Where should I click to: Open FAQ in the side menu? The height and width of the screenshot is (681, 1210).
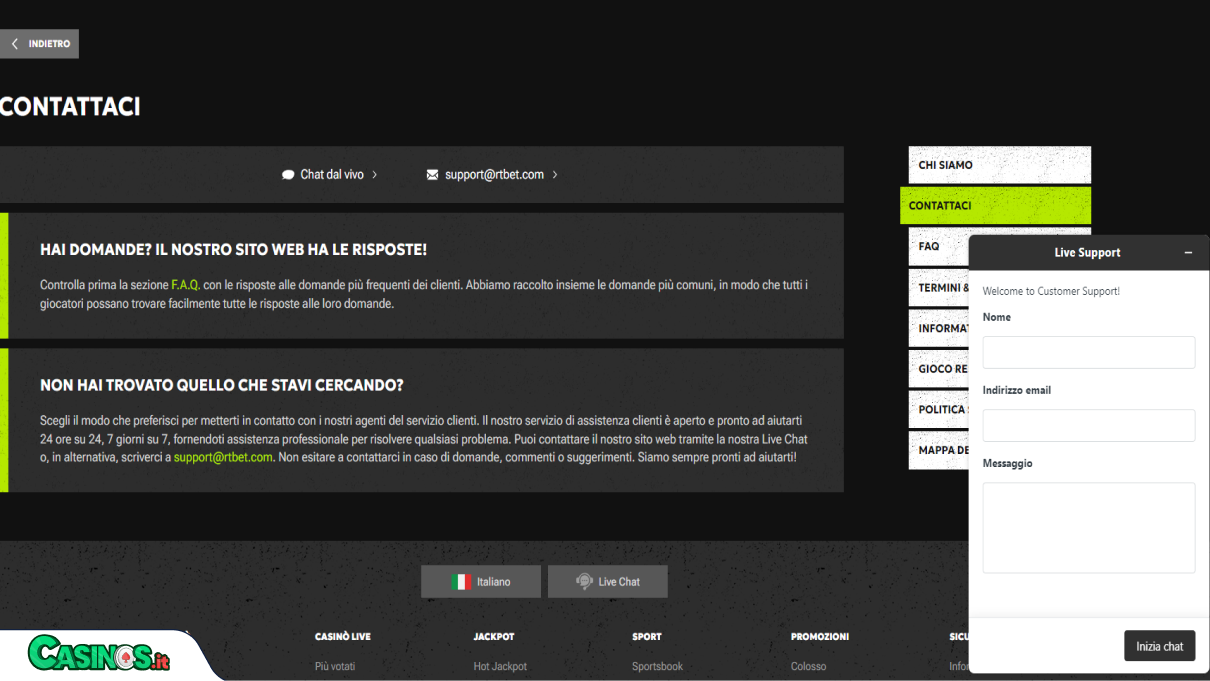click(938, 246)
